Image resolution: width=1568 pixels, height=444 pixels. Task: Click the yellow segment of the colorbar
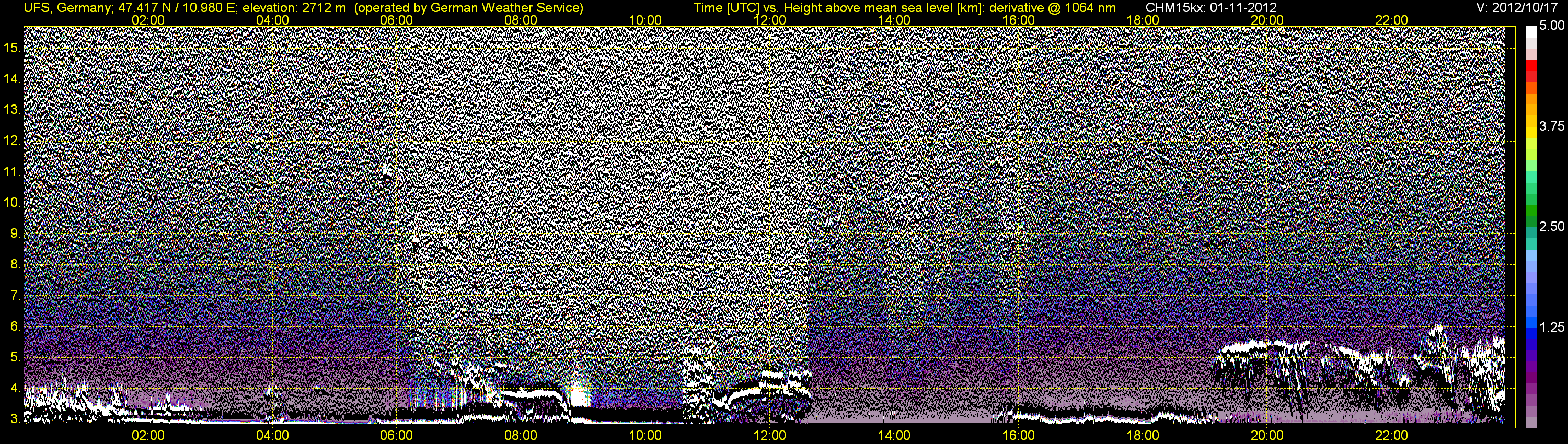click(x=1531, y=133)
